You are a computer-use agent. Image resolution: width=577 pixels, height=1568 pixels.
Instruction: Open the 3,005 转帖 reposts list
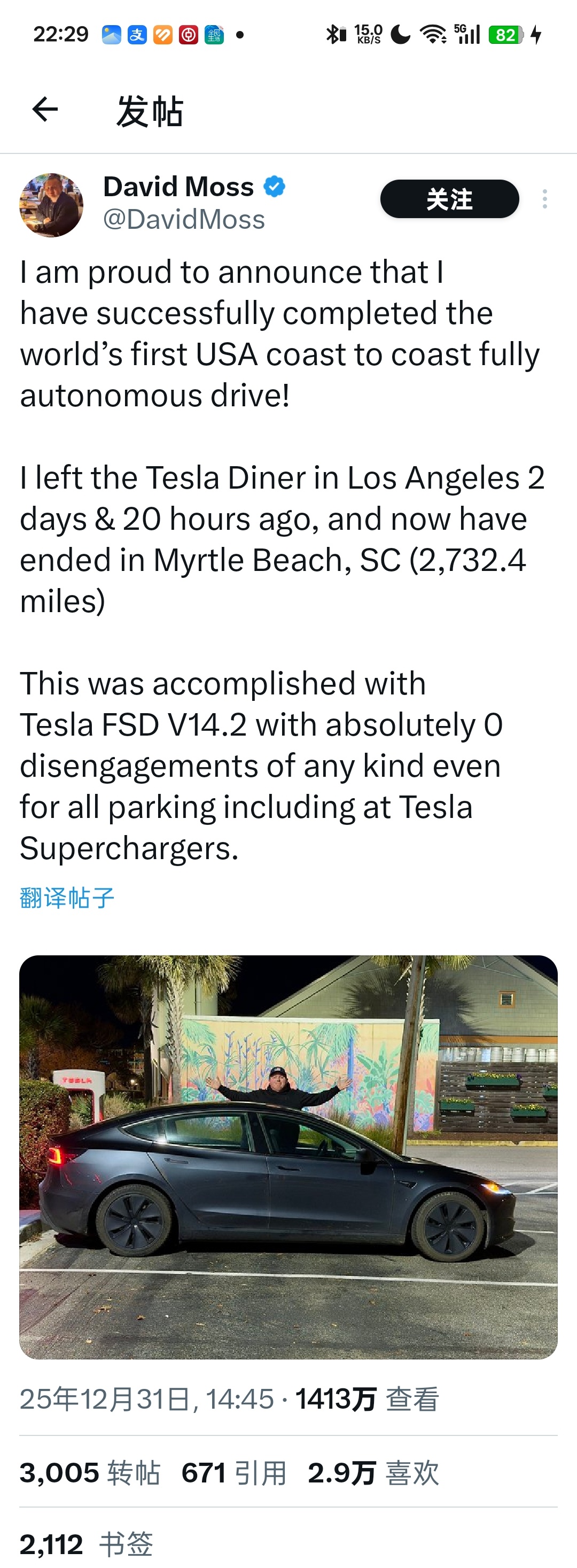pos(90,1473)
